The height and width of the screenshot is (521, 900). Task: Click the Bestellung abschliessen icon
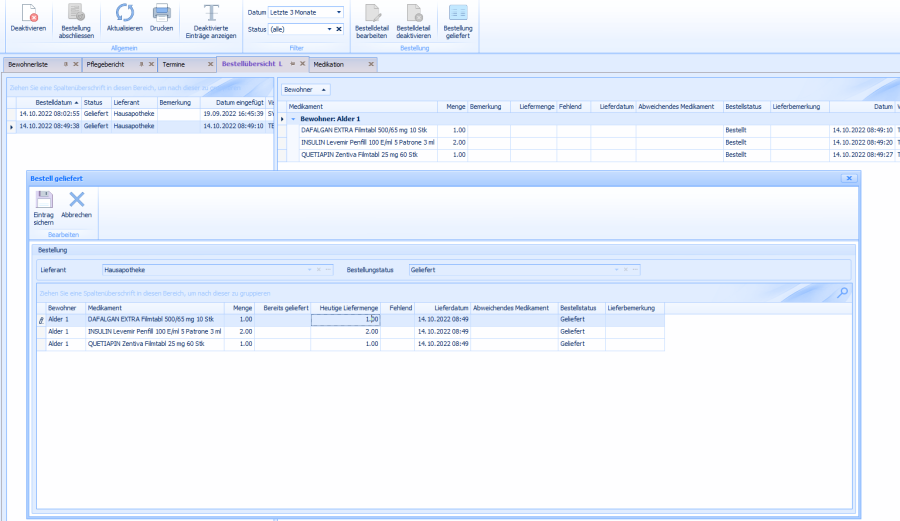[76, 15]
